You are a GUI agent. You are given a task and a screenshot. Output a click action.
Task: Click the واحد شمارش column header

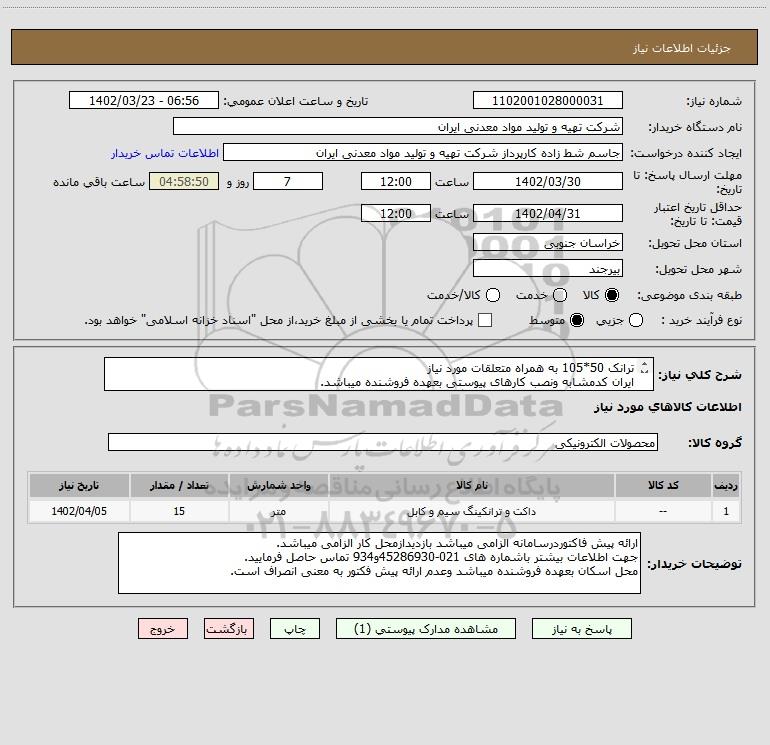(278, 485)
